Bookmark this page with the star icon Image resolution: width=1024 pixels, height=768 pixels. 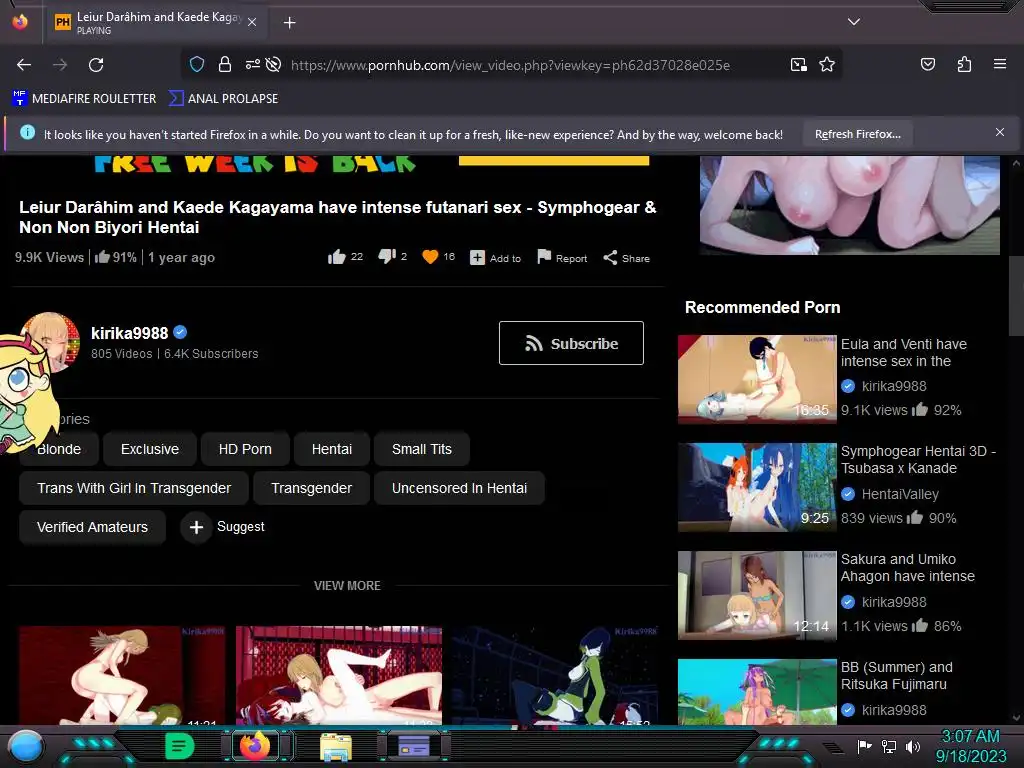point(827,65)
